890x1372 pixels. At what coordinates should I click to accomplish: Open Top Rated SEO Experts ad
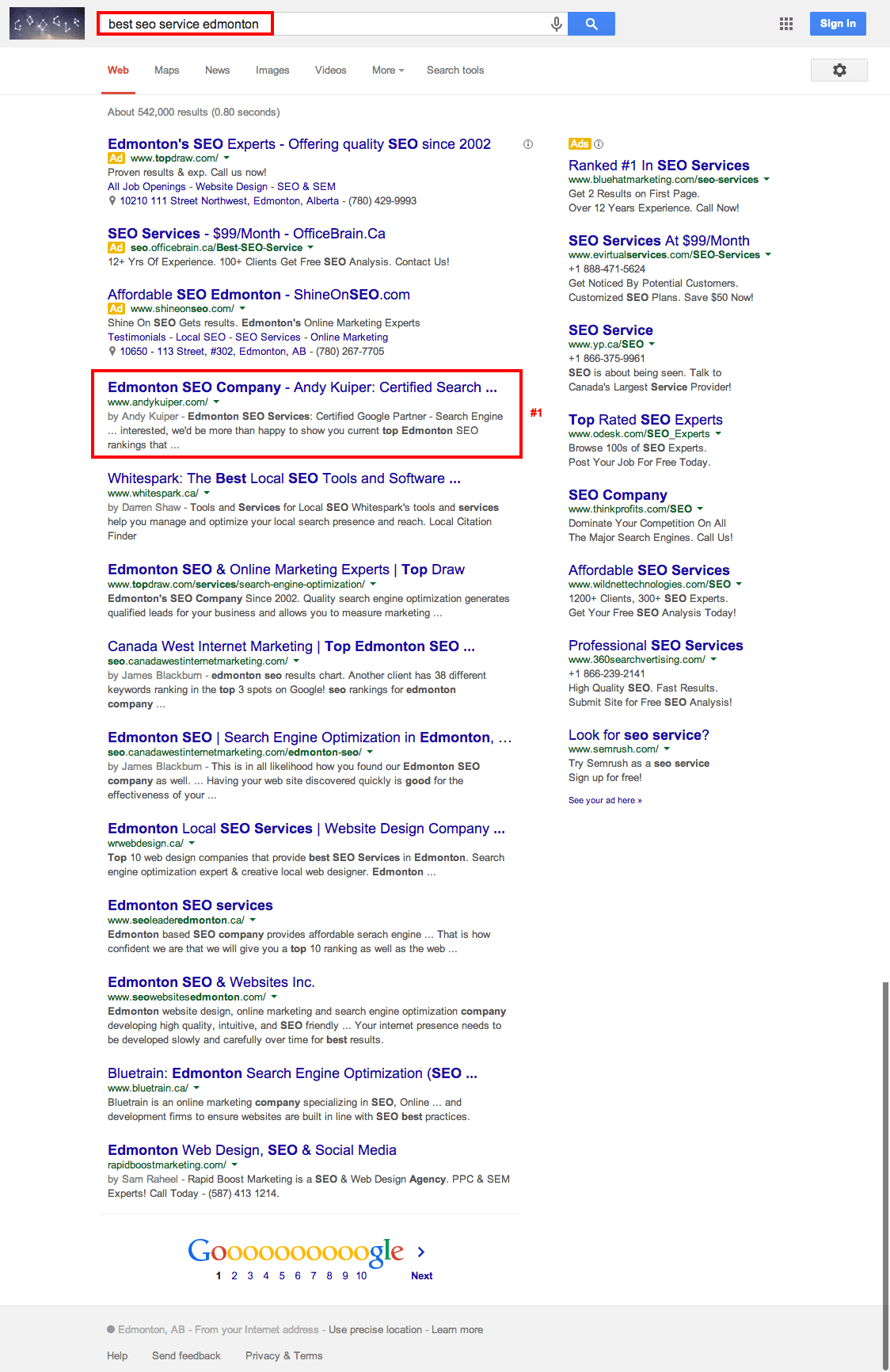(x=645, y=420)
